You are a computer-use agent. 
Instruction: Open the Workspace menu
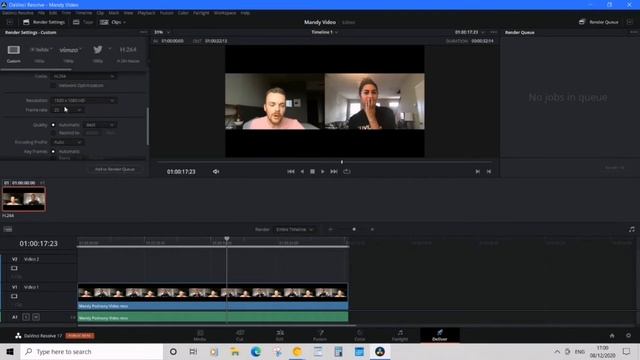(x=225, y=13)
